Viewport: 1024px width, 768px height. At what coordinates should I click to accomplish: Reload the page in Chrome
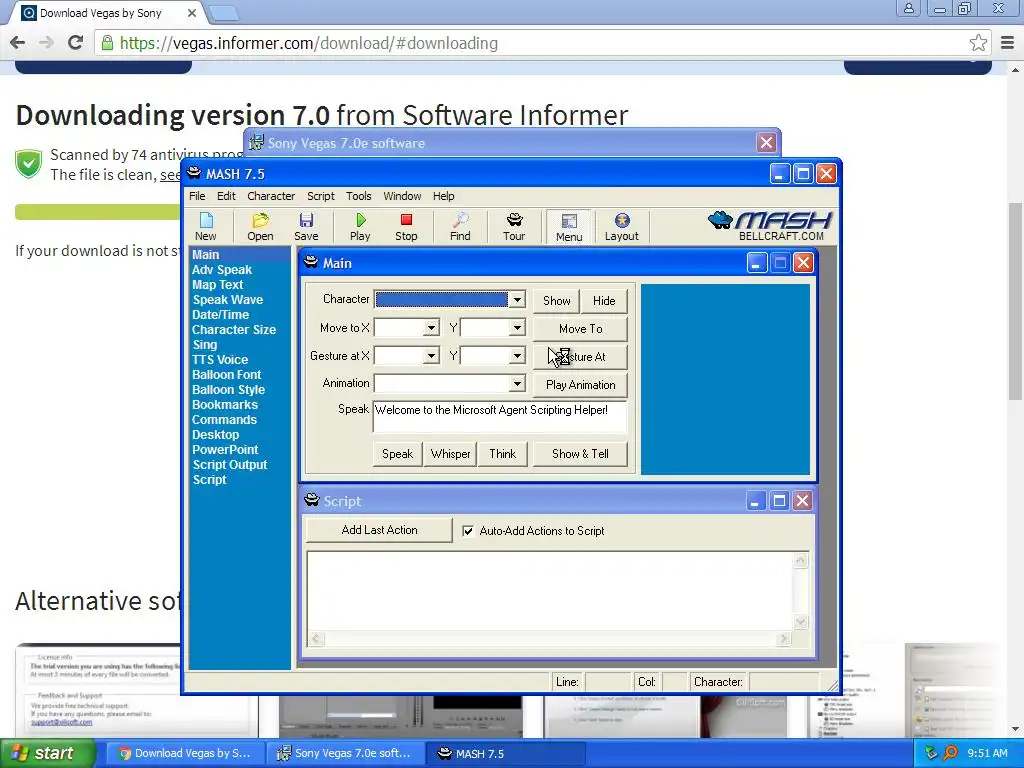pyautogui.click(x=75, y=43)
